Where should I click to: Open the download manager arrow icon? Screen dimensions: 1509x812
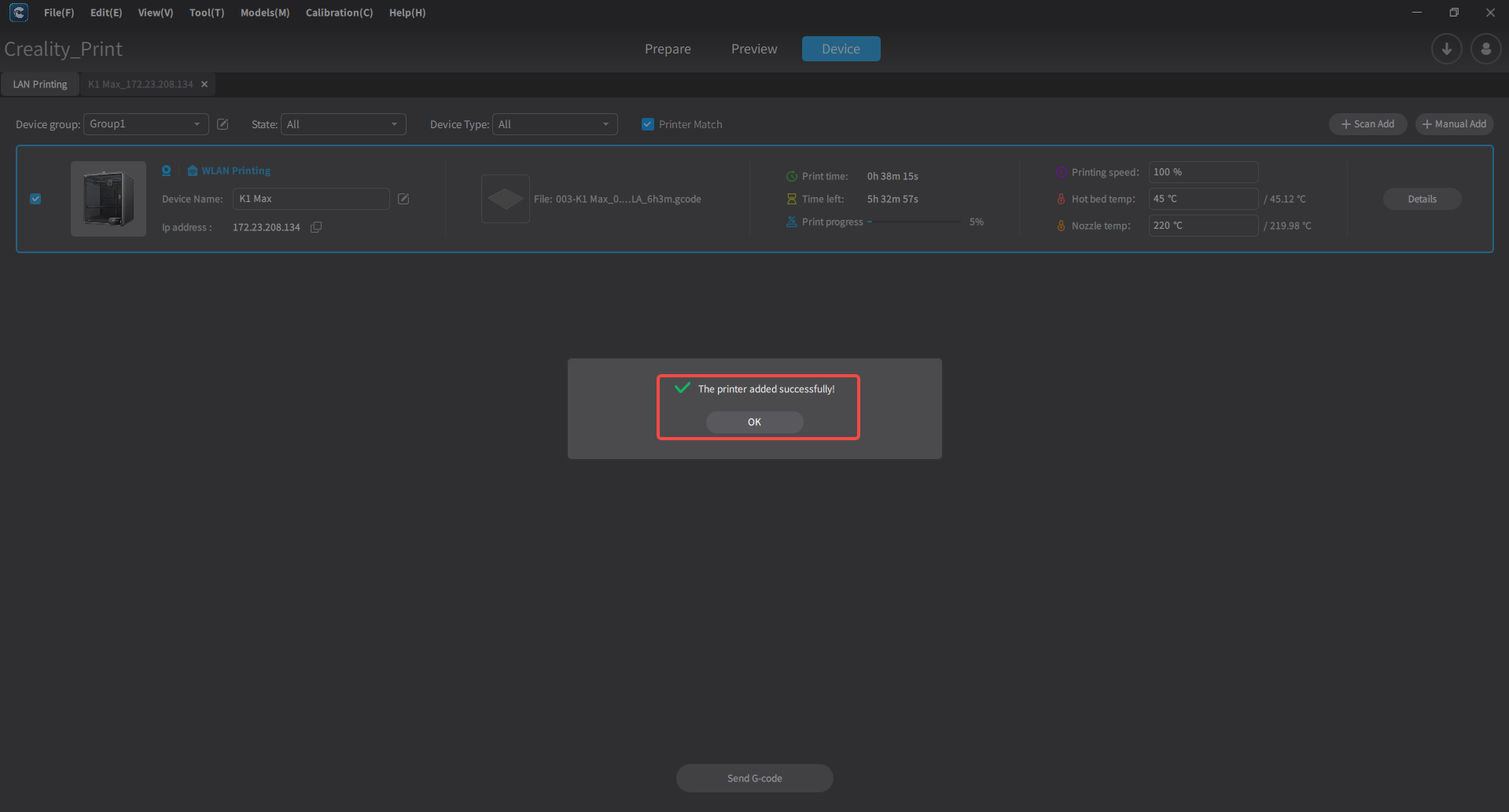[x=1446, y=49]
